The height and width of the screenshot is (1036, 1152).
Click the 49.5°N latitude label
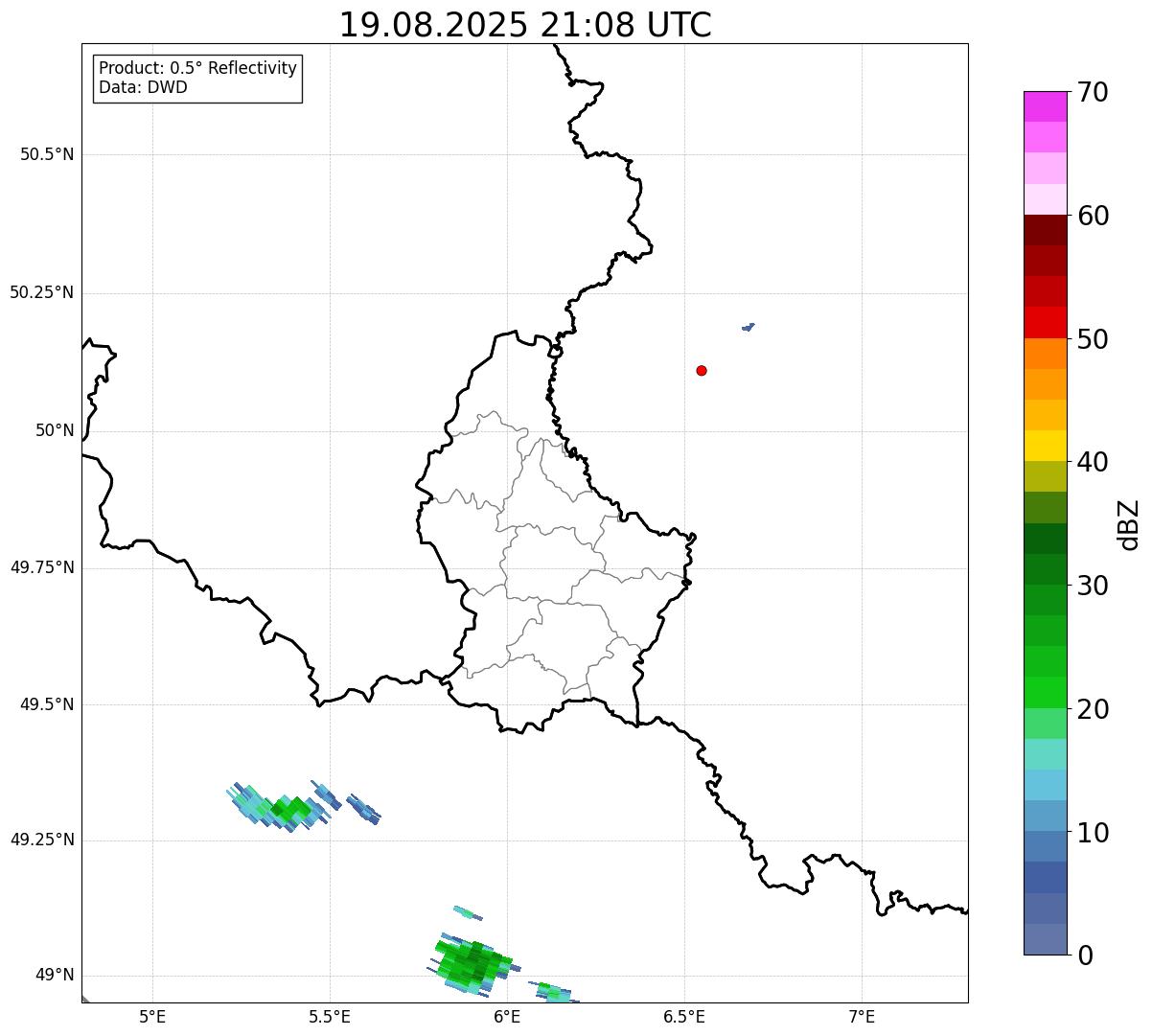tap(47, 704)
